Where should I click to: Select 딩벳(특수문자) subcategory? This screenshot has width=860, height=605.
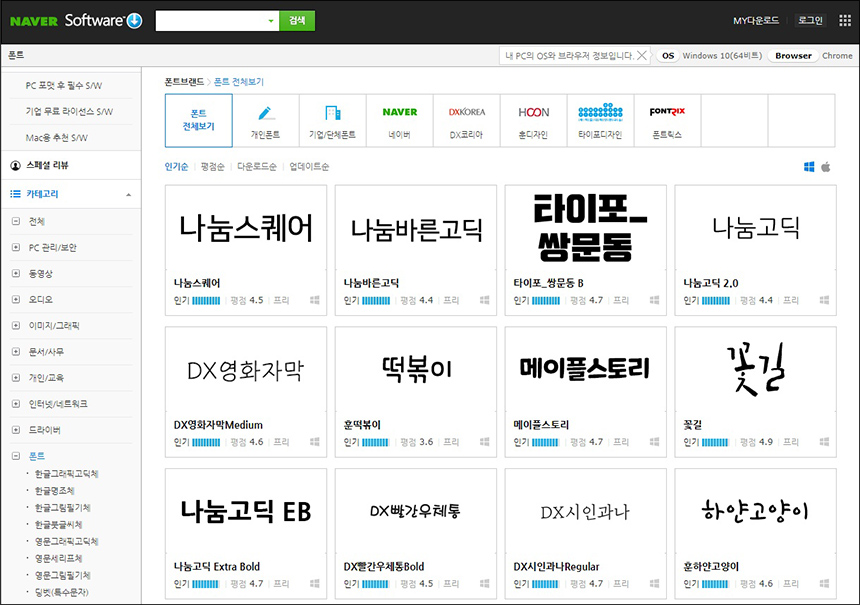62,592
